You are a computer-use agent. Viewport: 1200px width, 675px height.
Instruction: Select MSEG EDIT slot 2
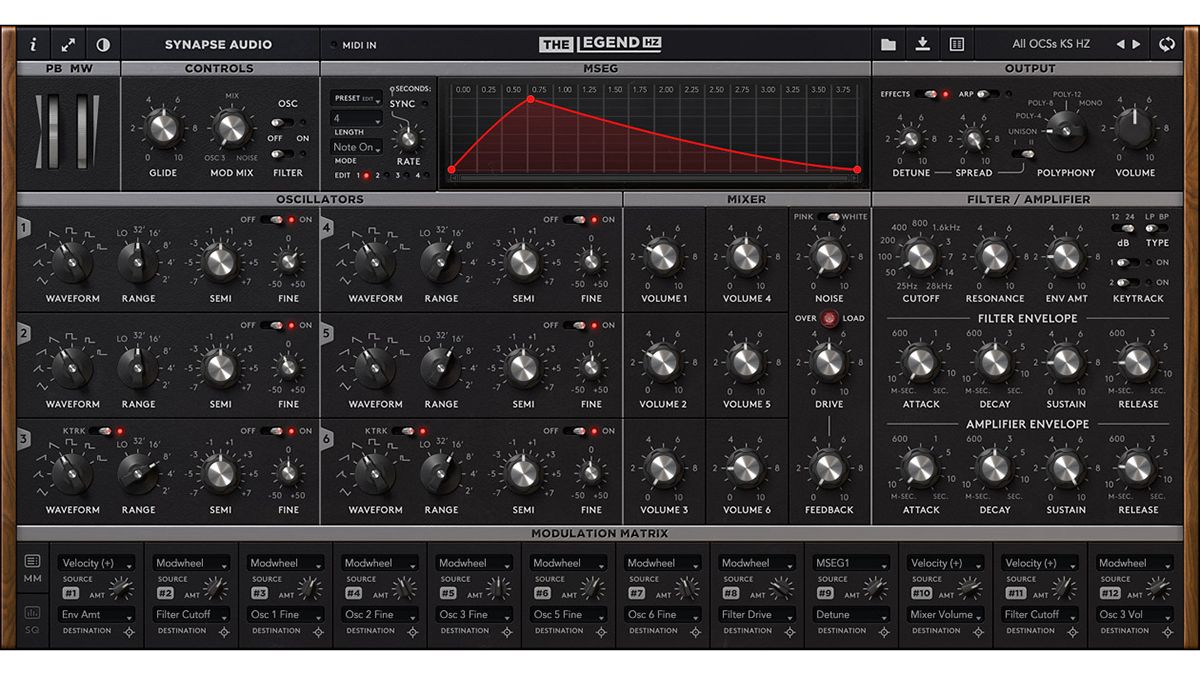pos(385,176)
